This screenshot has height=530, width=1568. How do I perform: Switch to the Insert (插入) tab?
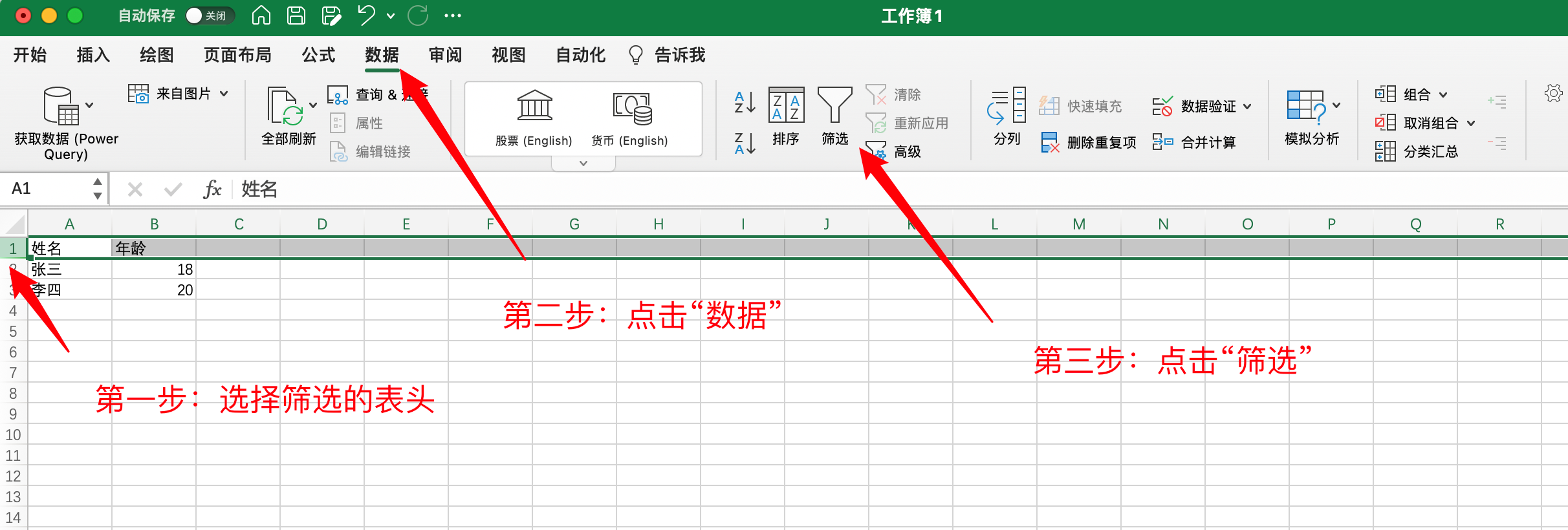[93, 55]
